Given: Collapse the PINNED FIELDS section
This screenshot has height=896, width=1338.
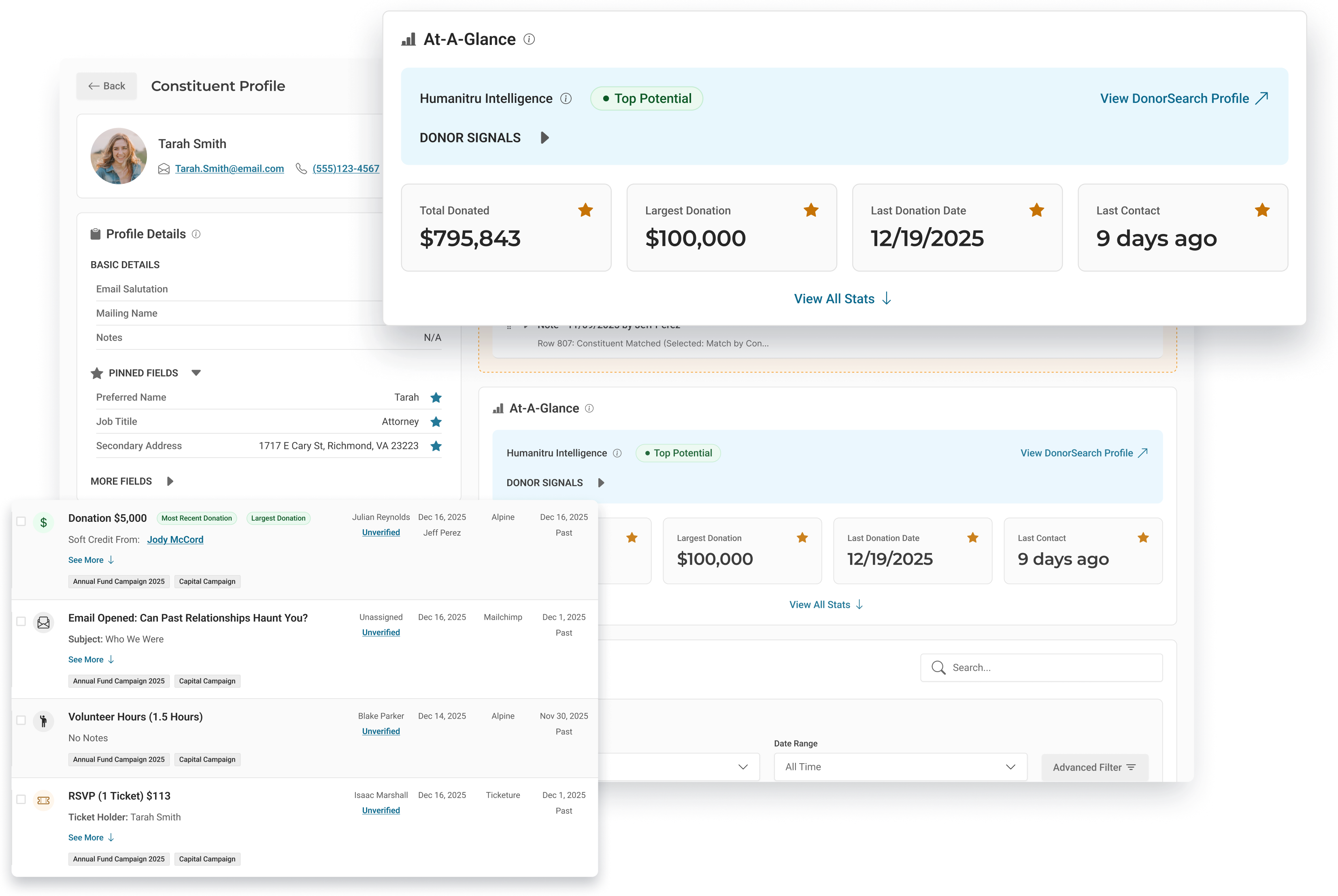Looking at the screenshot, I should (x=196, y=373).
